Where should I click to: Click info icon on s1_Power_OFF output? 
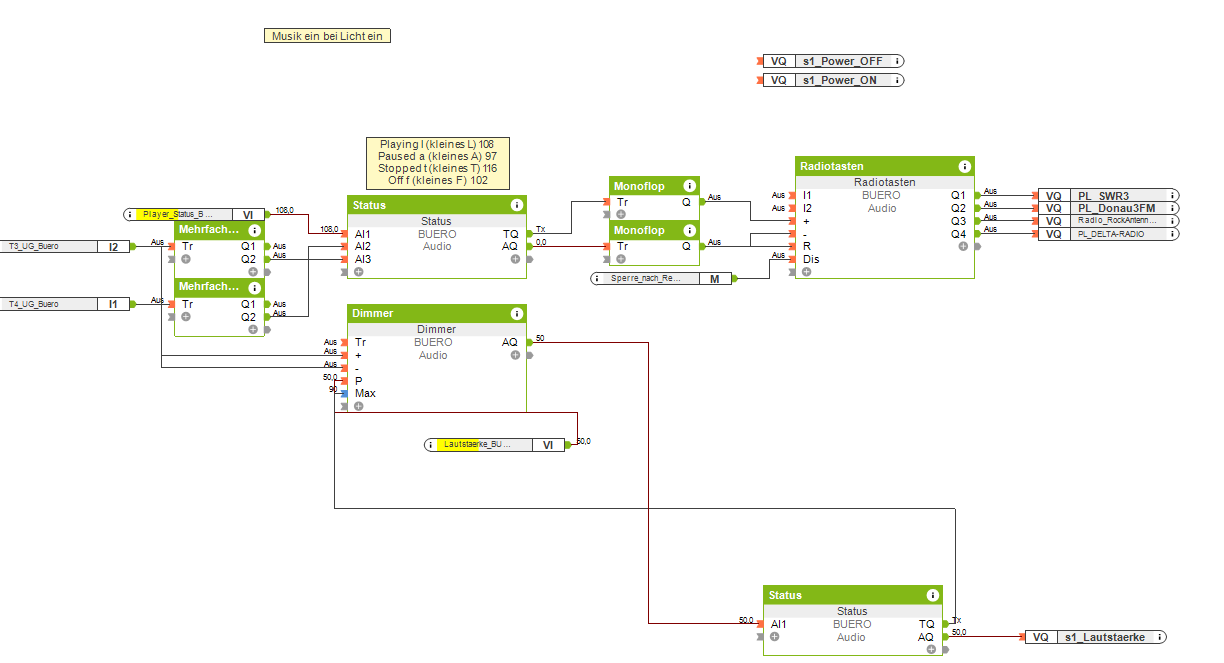897,61
